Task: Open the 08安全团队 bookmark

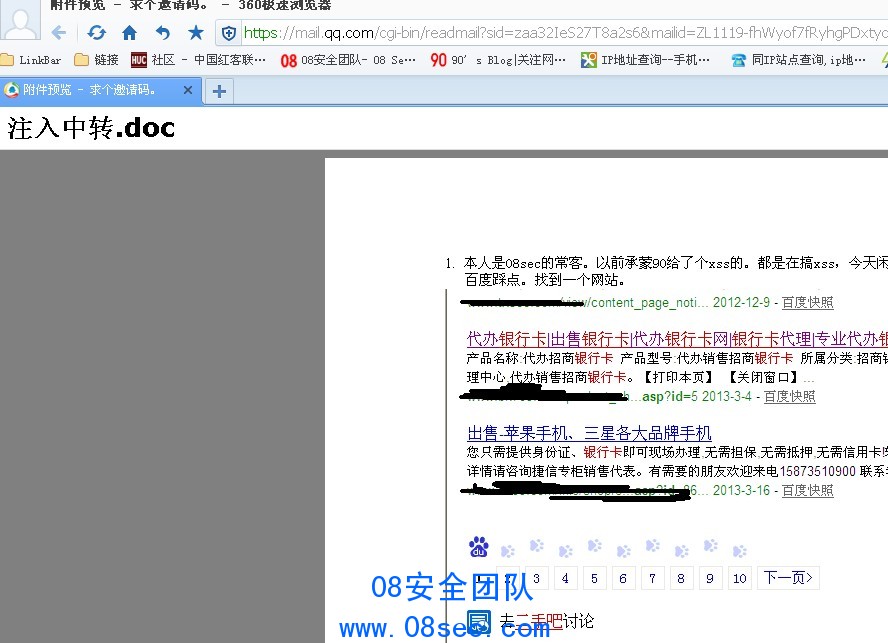Action: pyautogui.click(x=348, y=59)
